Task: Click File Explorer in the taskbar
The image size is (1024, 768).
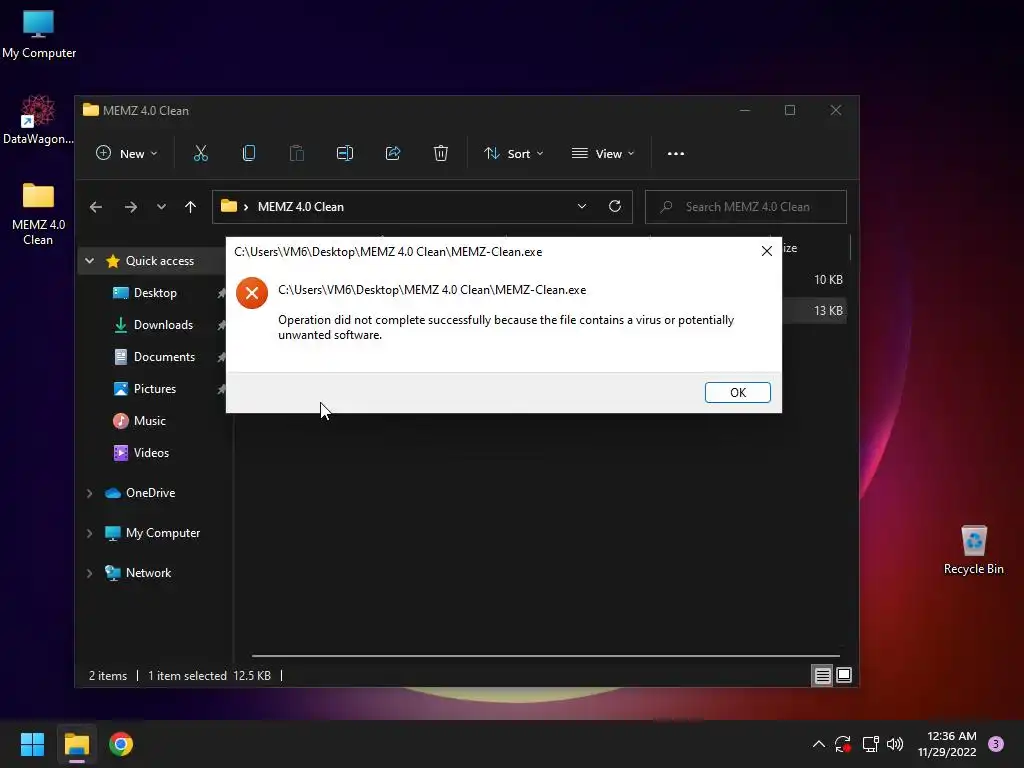Action: pos(76,744)
